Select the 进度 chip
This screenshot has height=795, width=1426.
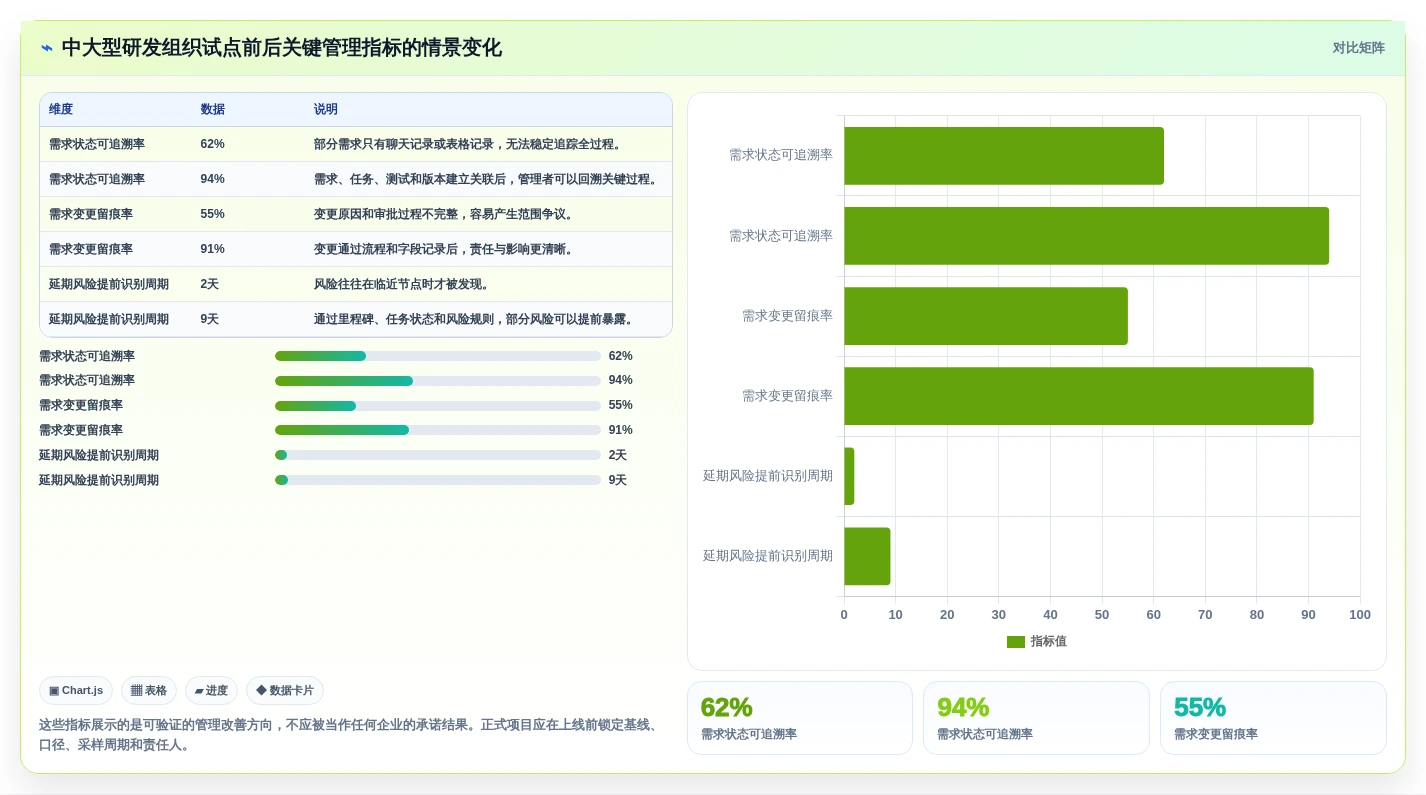[211, 691]
